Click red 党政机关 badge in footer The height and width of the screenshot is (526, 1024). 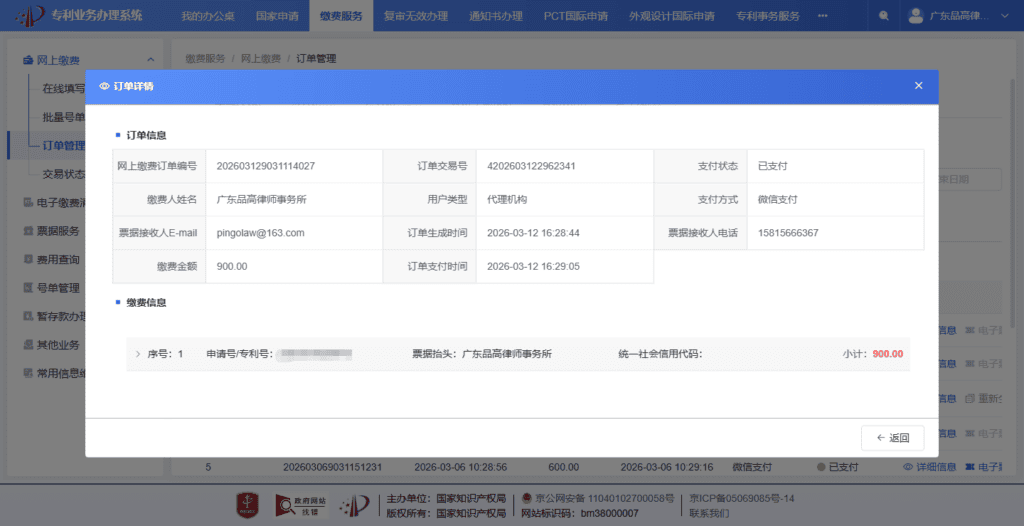(248, 505)
